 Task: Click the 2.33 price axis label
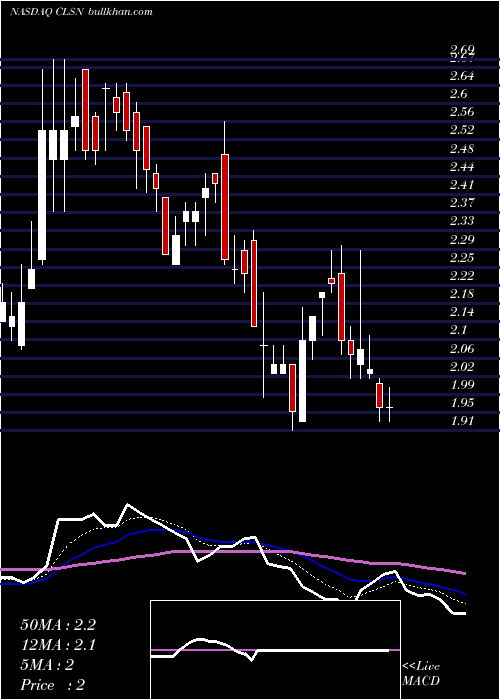point(462,221)
